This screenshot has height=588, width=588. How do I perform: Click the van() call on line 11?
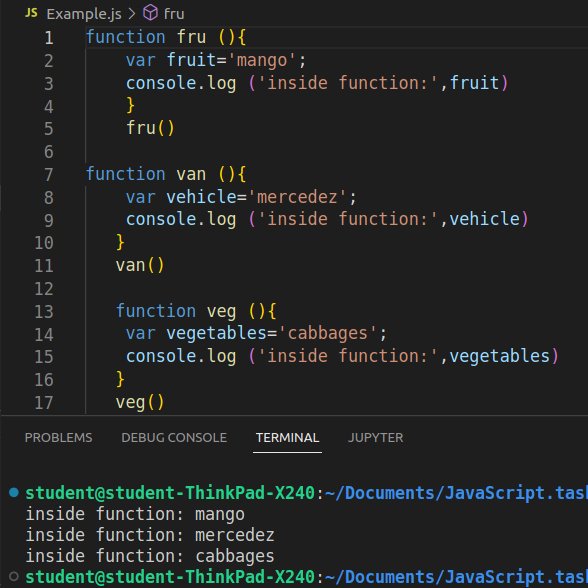(140, 266)
